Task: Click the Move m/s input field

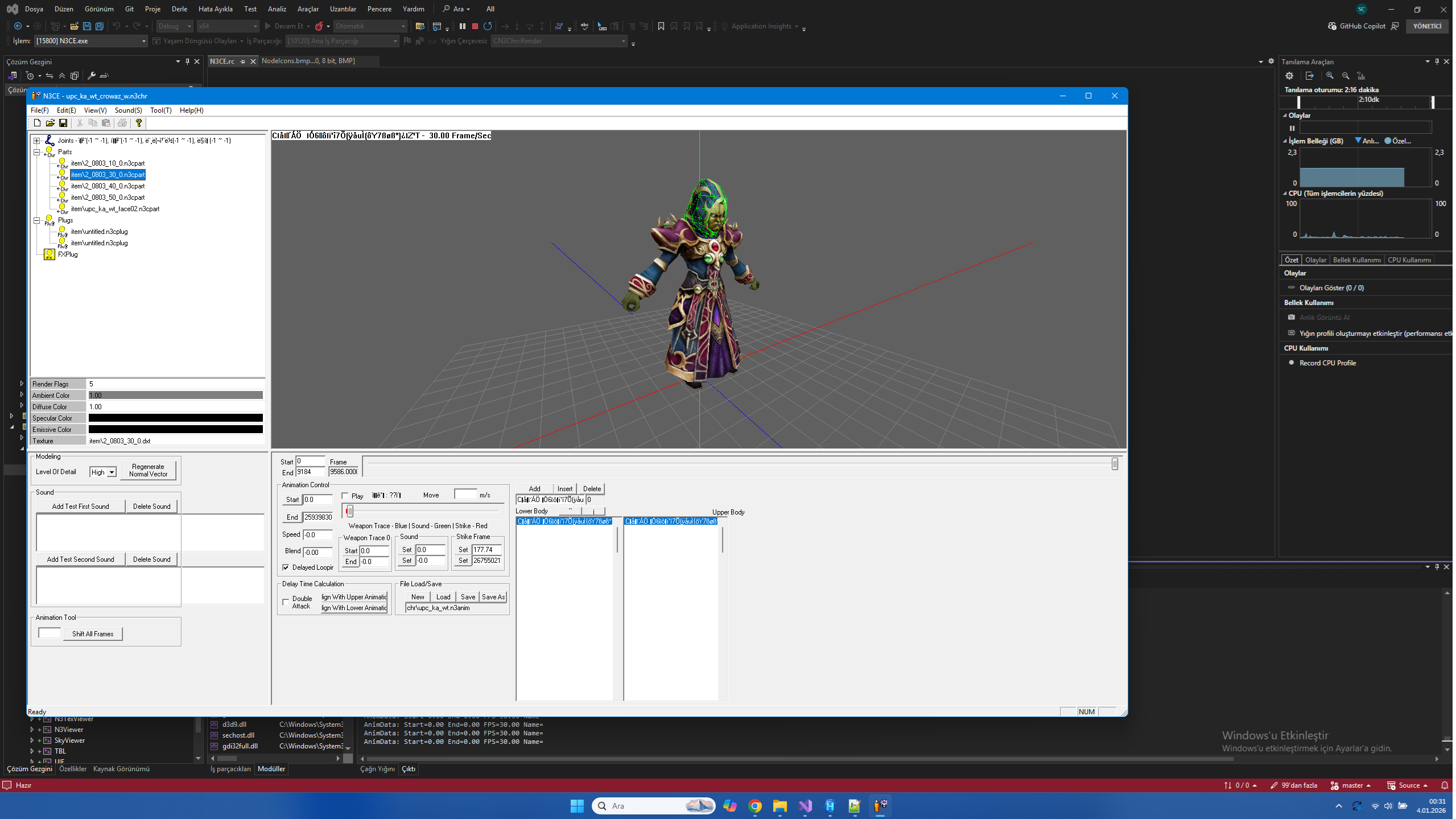Action: 465,495
